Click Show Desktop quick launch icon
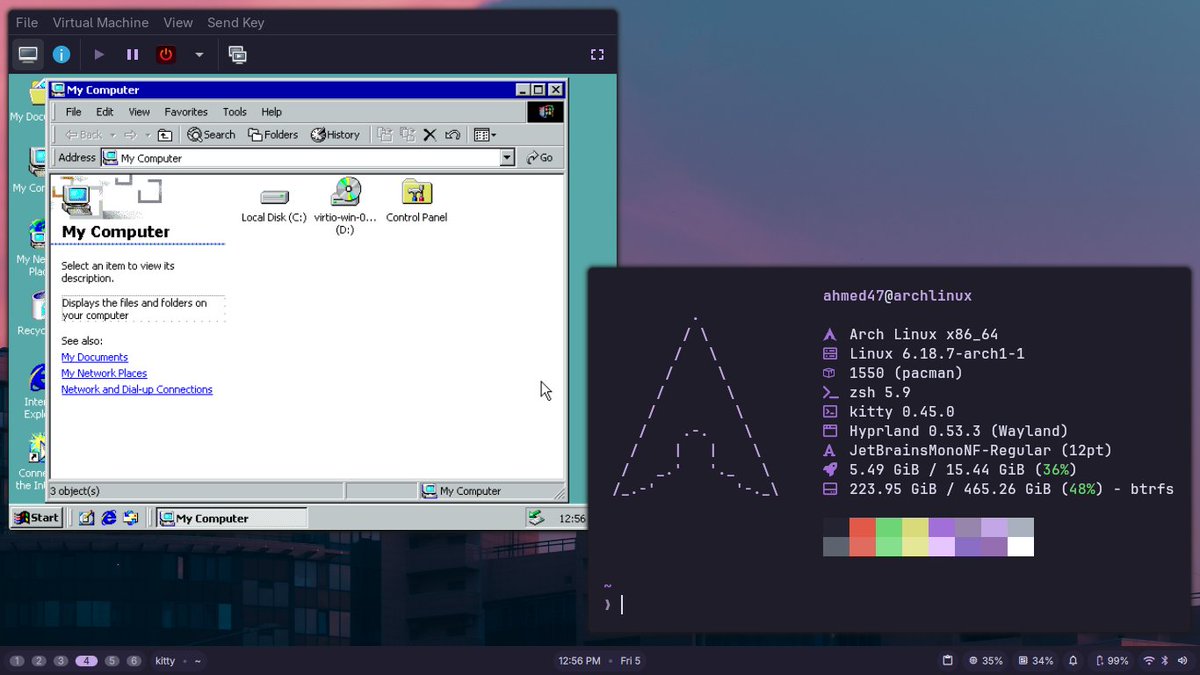1200x675 pixels. 86,518
